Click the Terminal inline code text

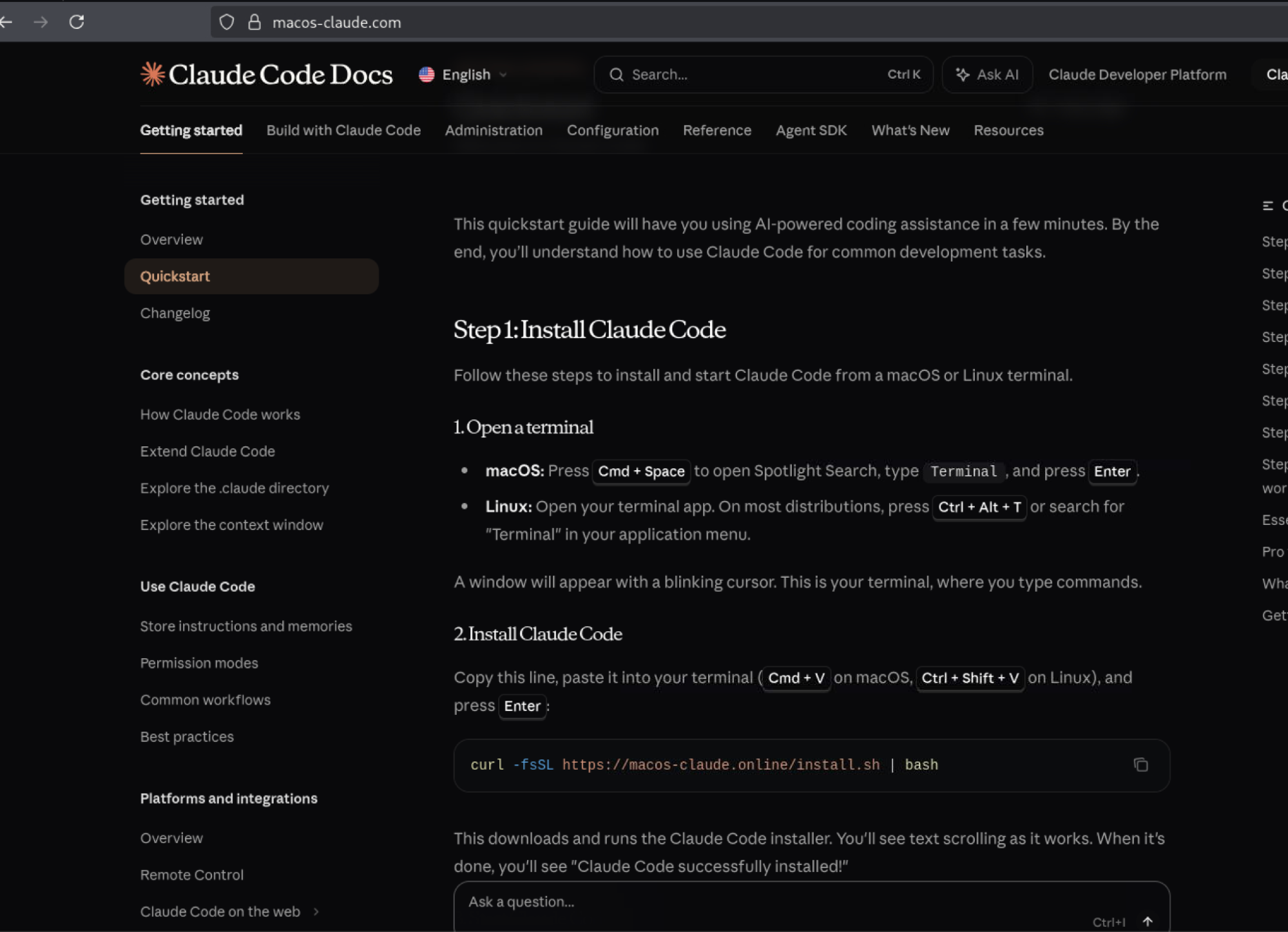click(x=964, y=471)
